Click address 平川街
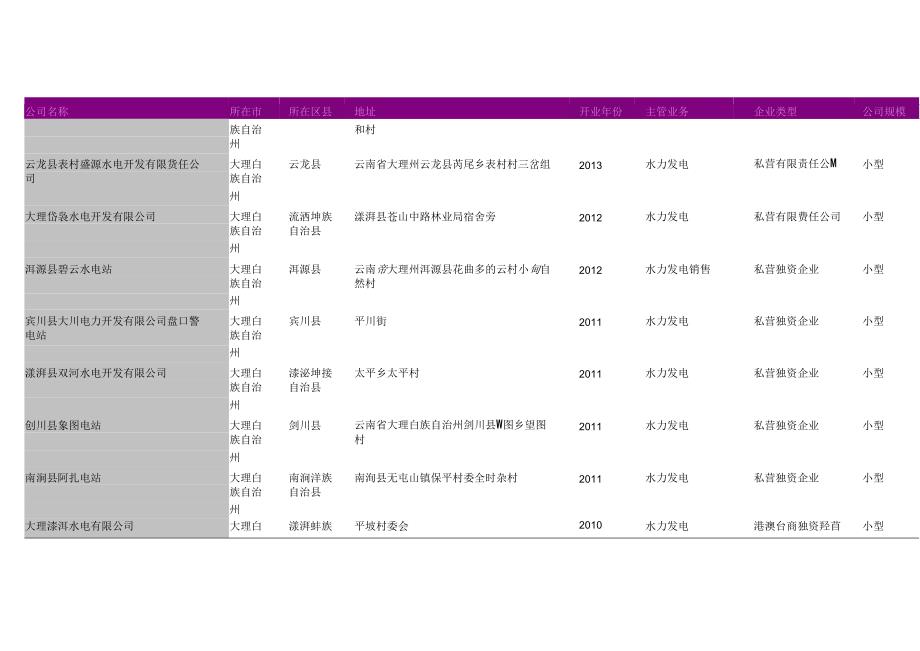 [370, 321]
